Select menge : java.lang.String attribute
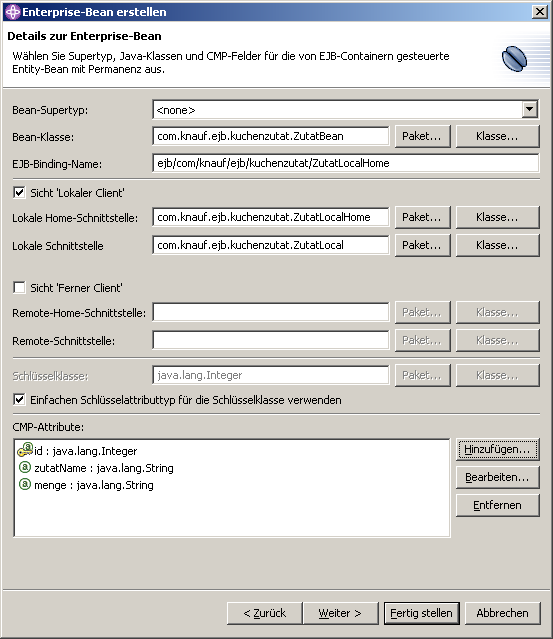Viewport: 553px width, 639px height. point(94,485)
